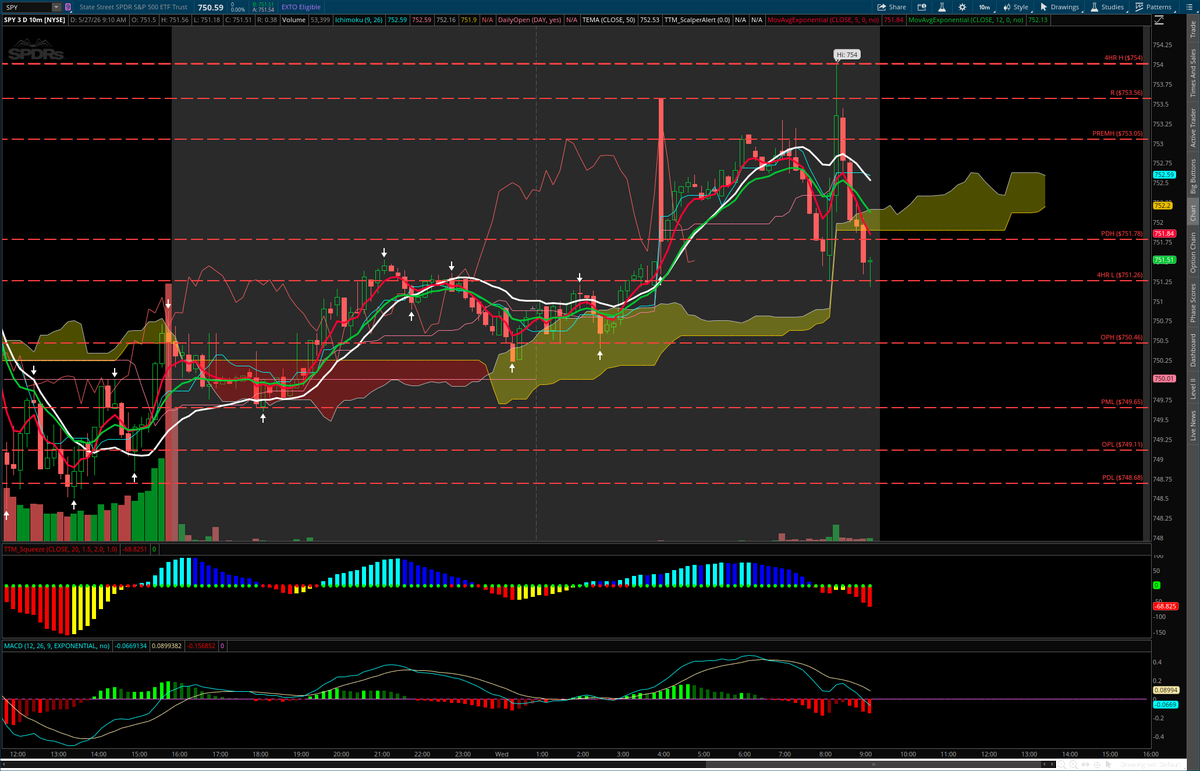Click the Wed date marker on time axis
Image resolution: width=1200 pixels, height=771 pixels.
(x=502, y=752)
